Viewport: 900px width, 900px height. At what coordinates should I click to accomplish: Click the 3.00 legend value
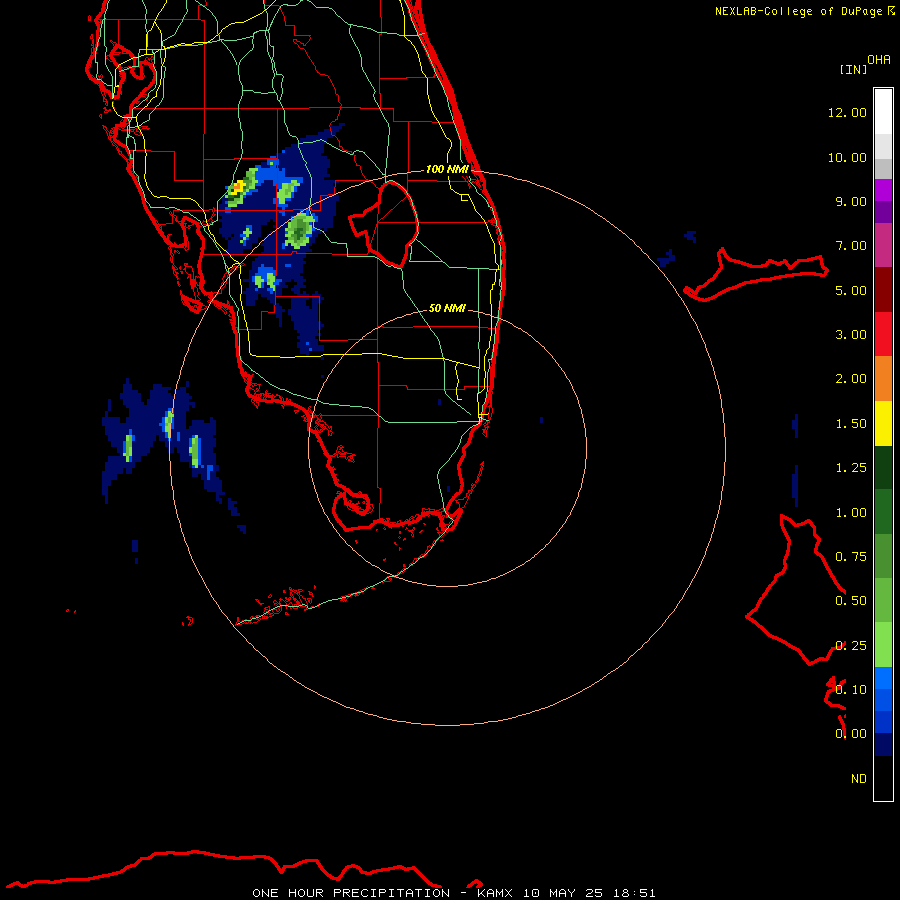pyautogui.click(x=851, y=335)
